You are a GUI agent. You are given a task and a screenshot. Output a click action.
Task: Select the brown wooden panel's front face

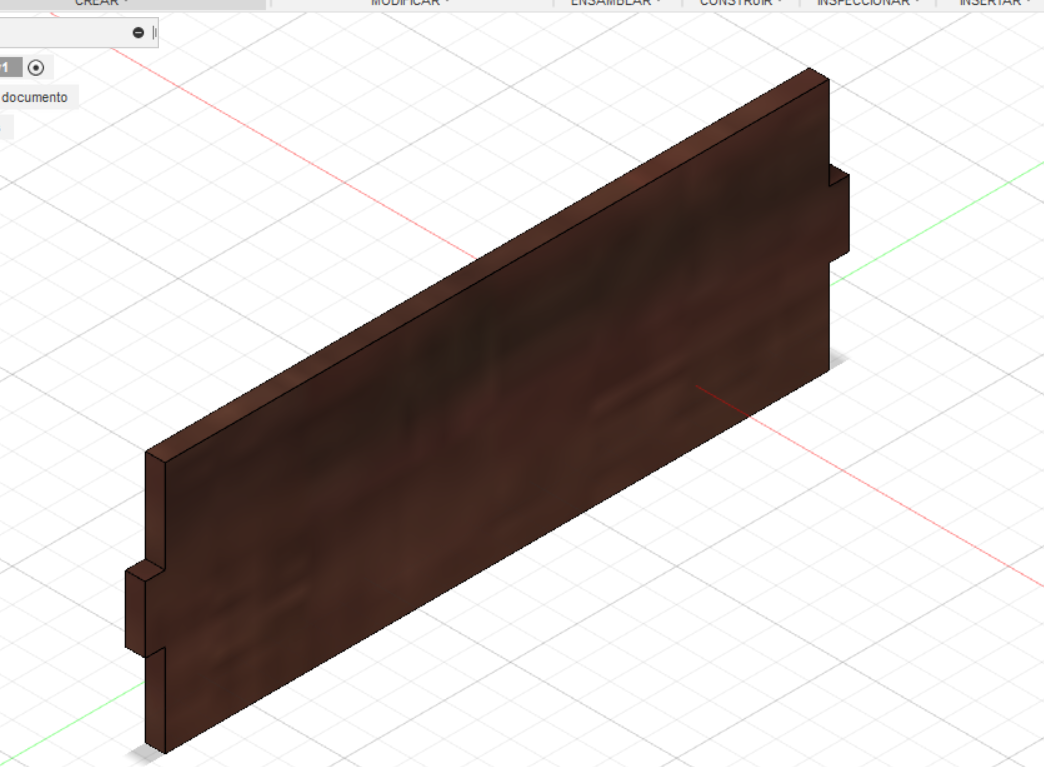(x=497, y=416)
